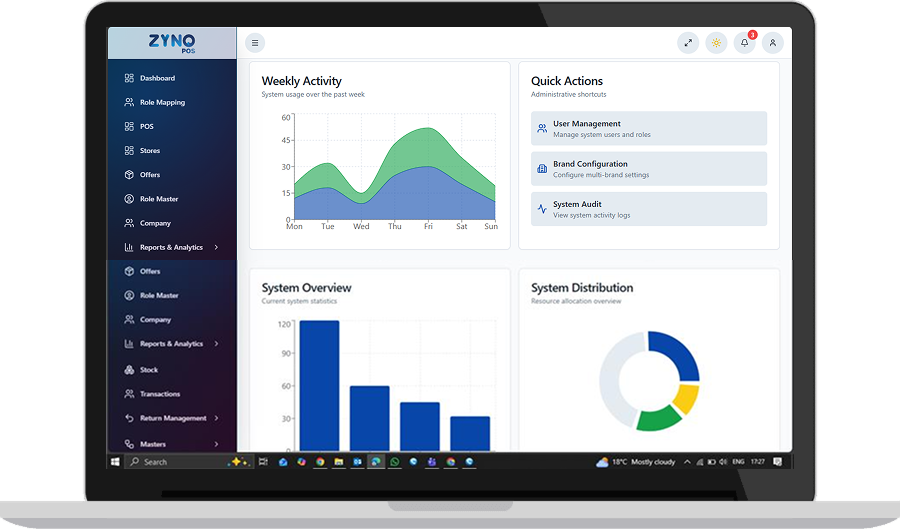
Task: Click the Transactions people icon
Action: coord(129,394)
